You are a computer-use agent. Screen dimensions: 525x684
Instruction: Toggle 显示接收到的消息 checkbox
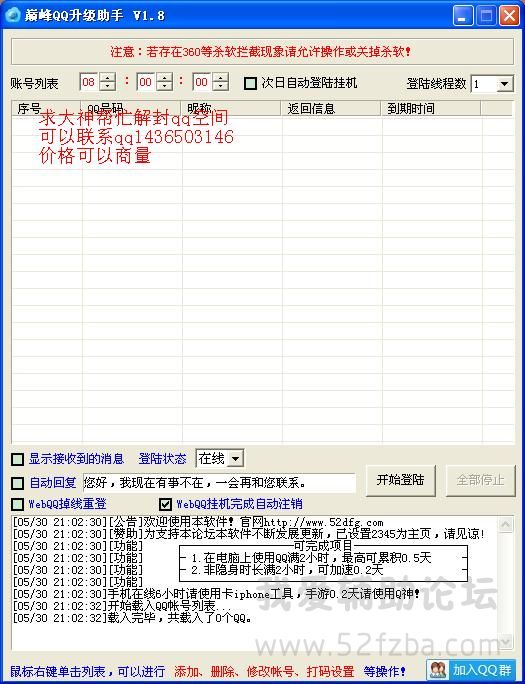coord(17,459)
